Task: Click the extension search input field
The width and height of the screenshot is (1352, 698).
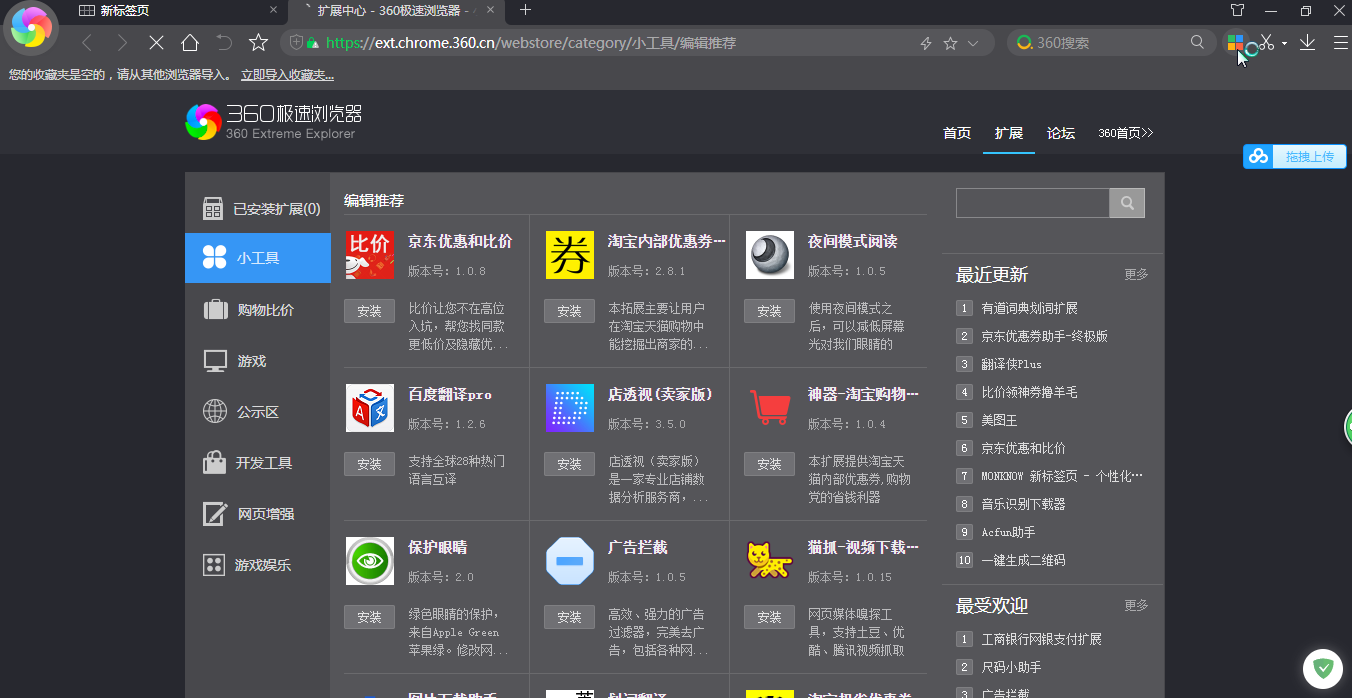Action: click(x=1033, y=203)
